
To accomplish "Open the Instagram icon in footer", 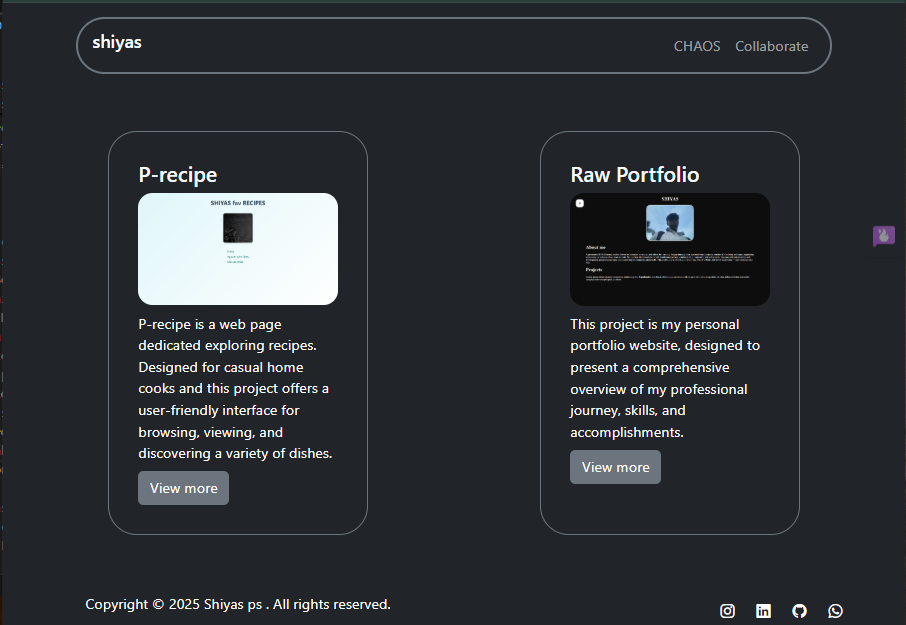I will 727,611.
